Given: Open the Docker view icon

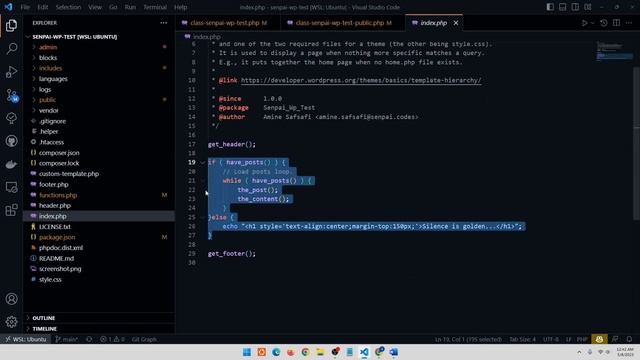Looking at the screenshot, I should pyautogui.click(x=11, y=164).
